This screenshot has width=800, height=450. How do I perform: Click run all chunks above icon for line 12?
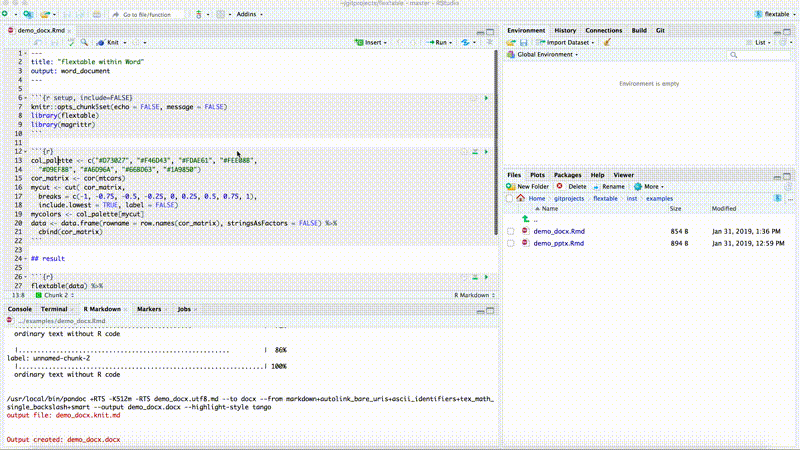[475, 152]
